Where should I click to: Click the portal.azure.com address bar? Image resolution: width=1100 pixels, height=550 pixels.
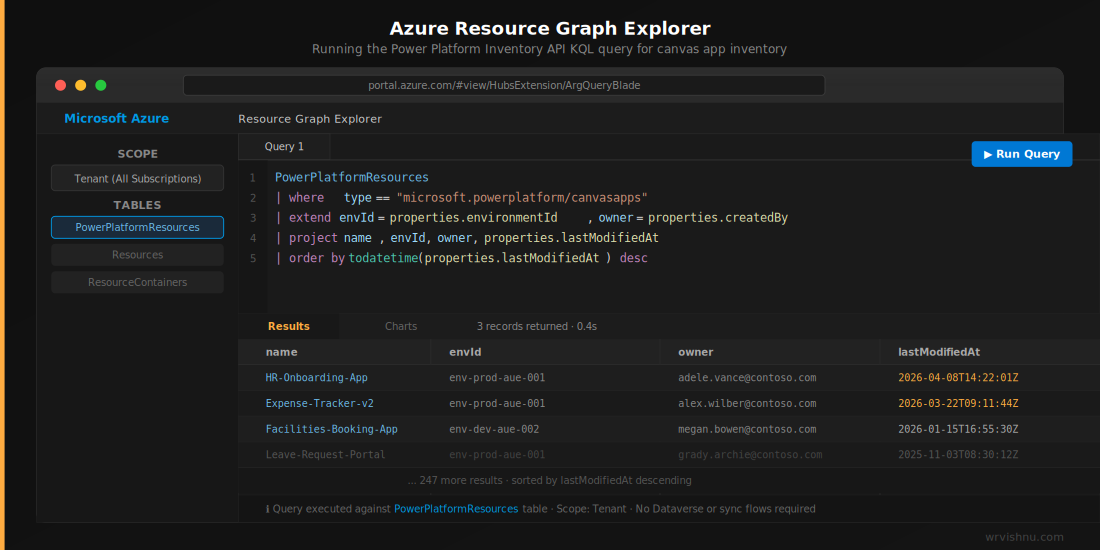[x=504, y=86]
